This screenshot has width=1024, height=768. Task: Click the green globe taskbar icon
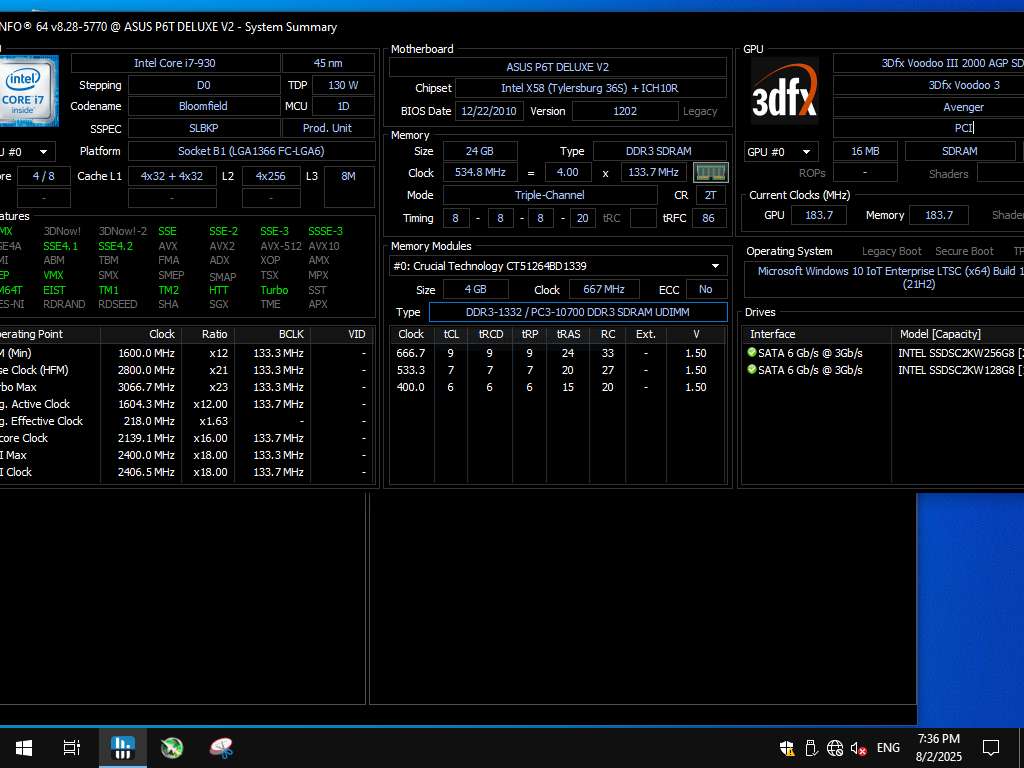pos(172,747)
